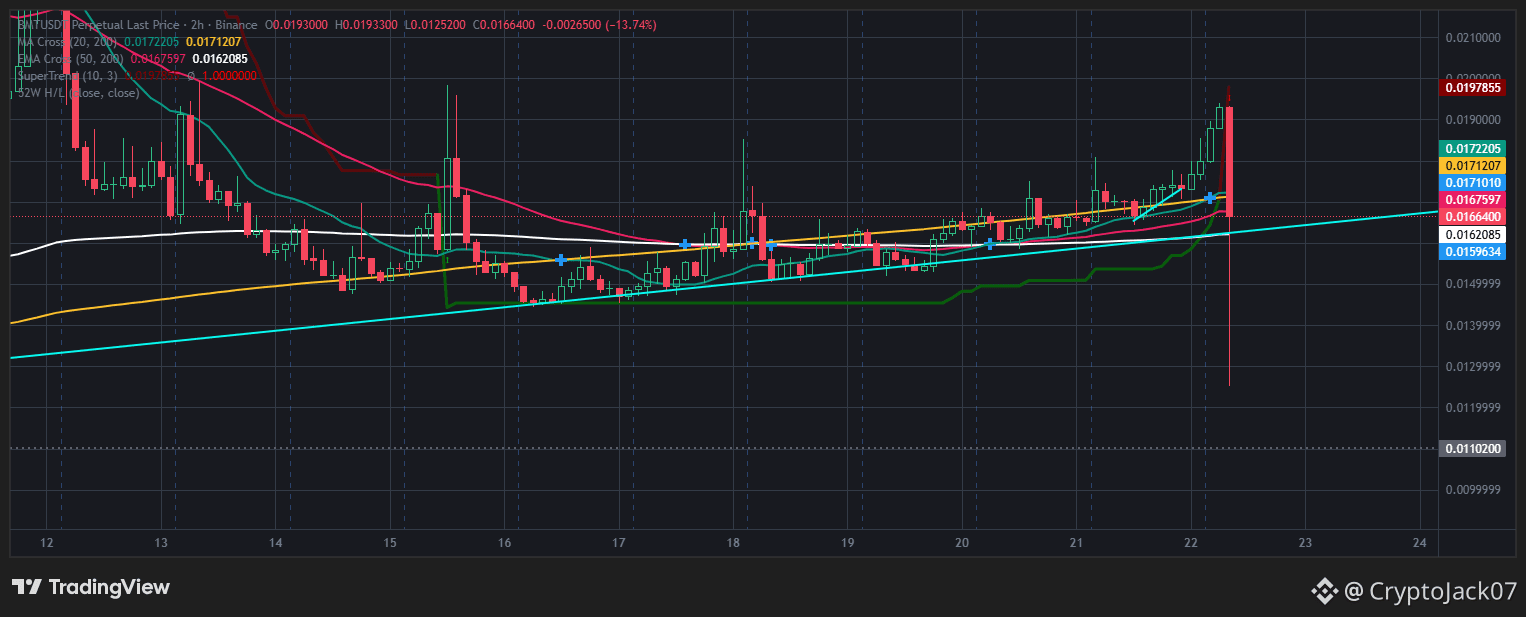Viewport: 1526px width, 617px height.
Task: Click the low value L0.0125200 in header
Action: 435,24
